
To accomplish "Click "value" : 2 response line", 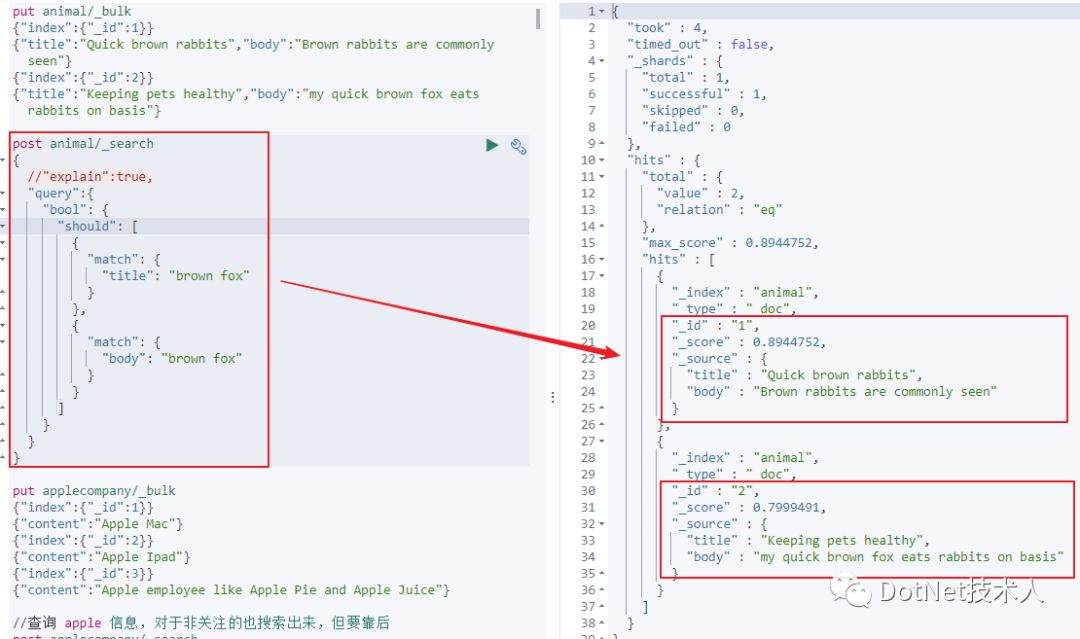I will pyautogui.click(x=700, y=193).
